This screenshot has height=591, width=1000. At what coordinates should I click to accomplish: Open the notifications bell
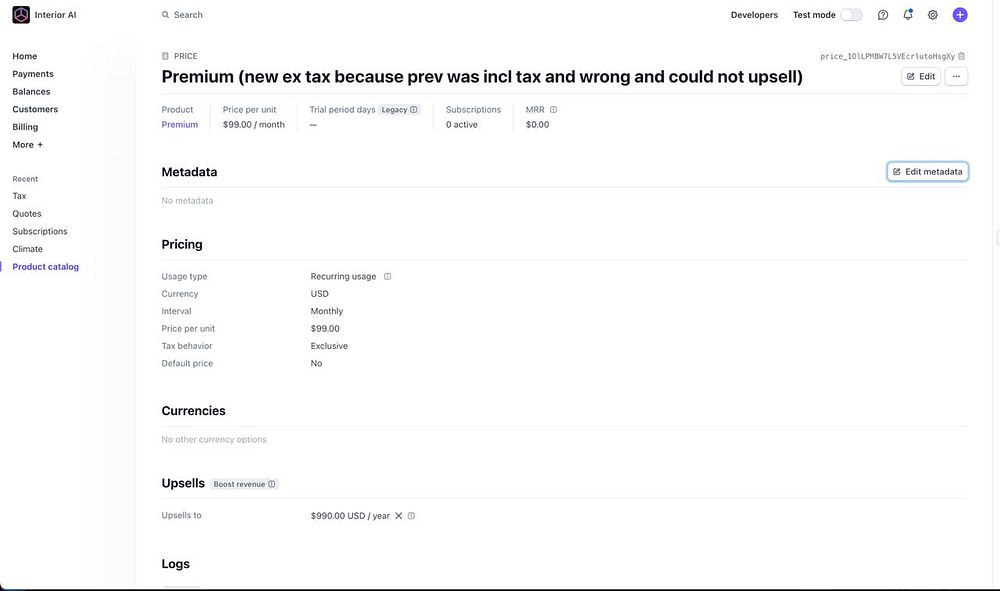click(x=908, y=15)
